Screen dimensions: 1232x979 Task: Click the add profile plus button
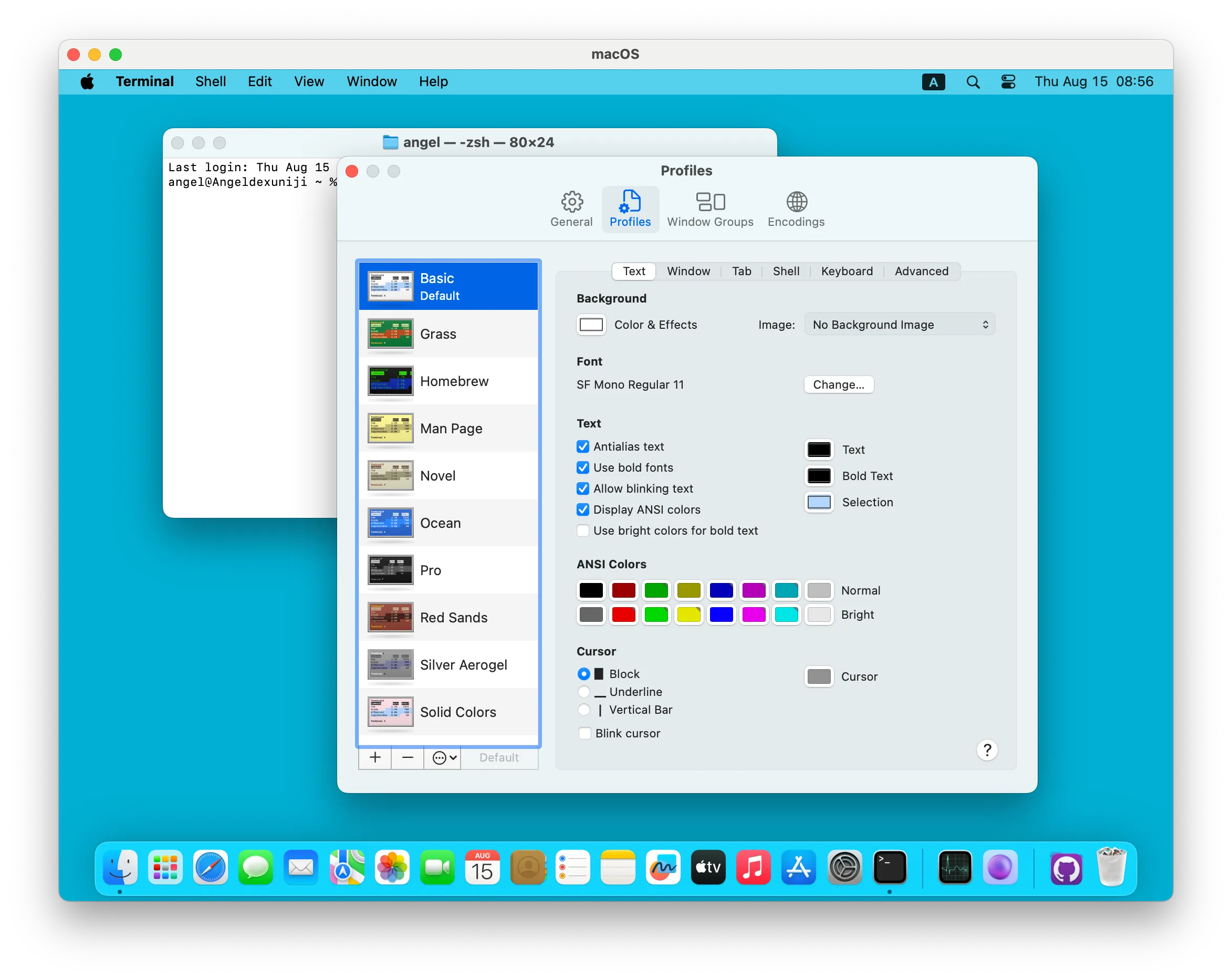click(x=375, y=757)
